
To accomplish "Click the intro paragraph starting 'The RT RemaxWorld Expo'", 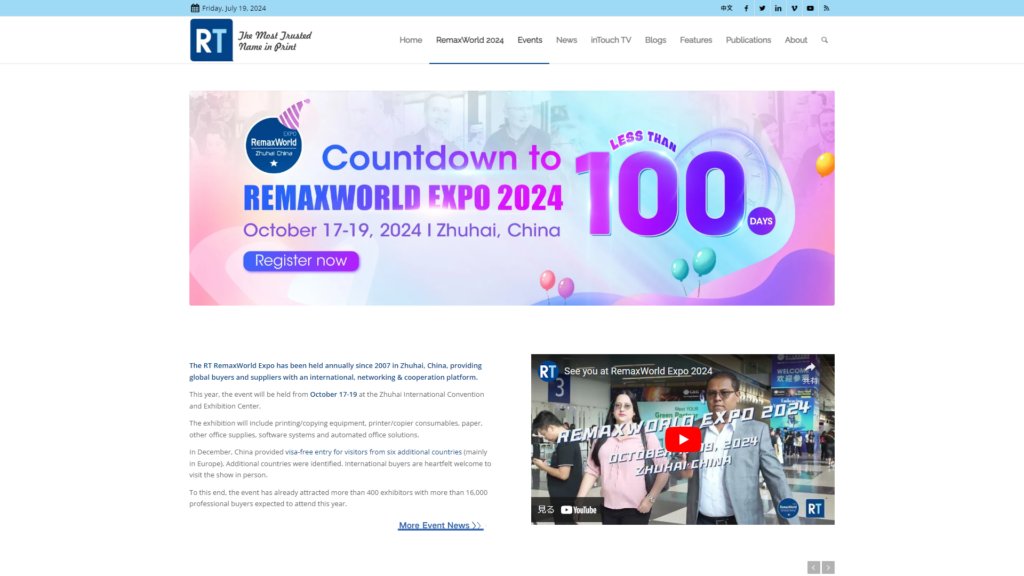I will click(x=336, y=372).
